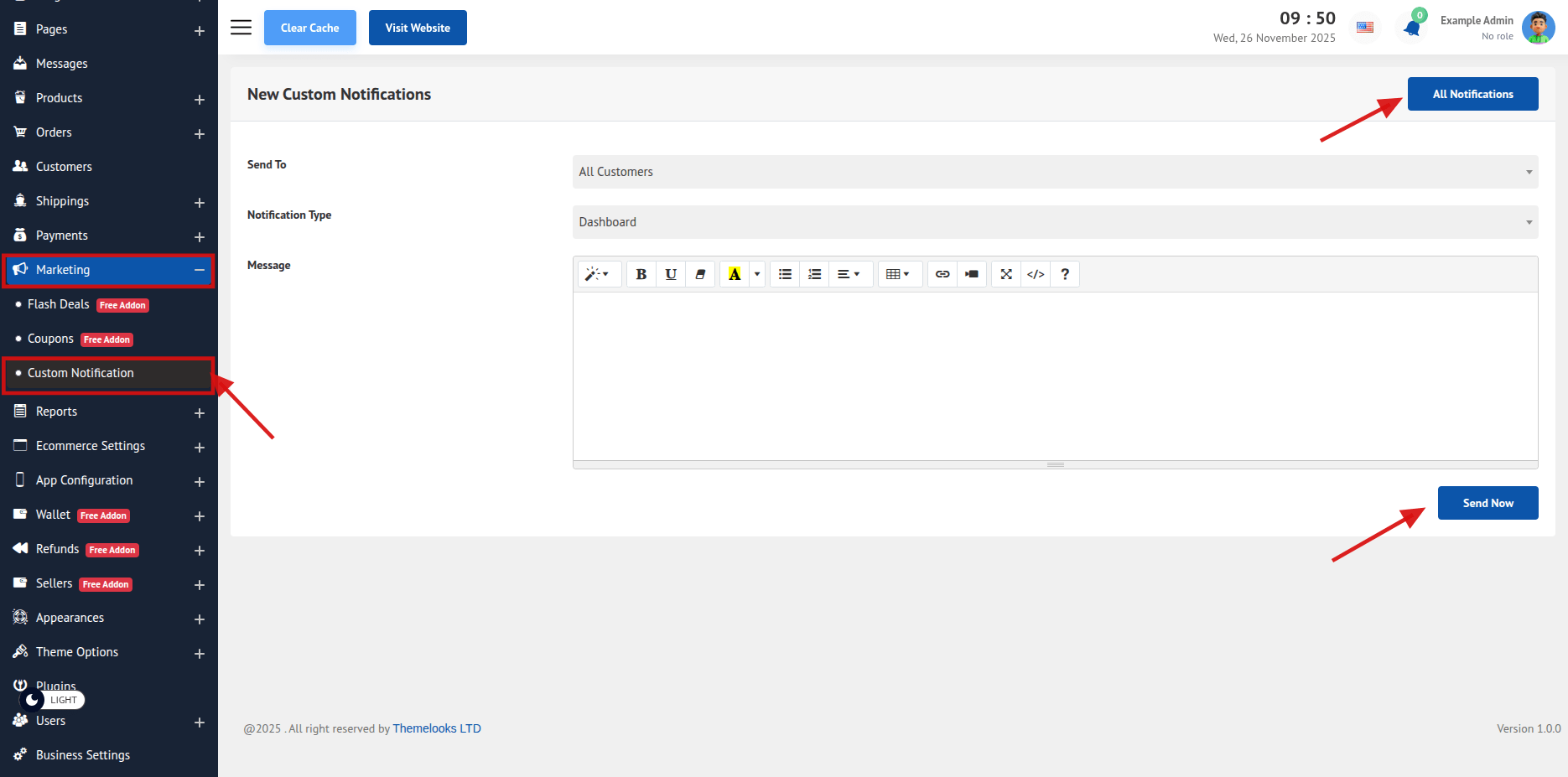Switch editor to code view
The height and width of the screenshot is (777, 1568).
click(x=1036, y=274)
